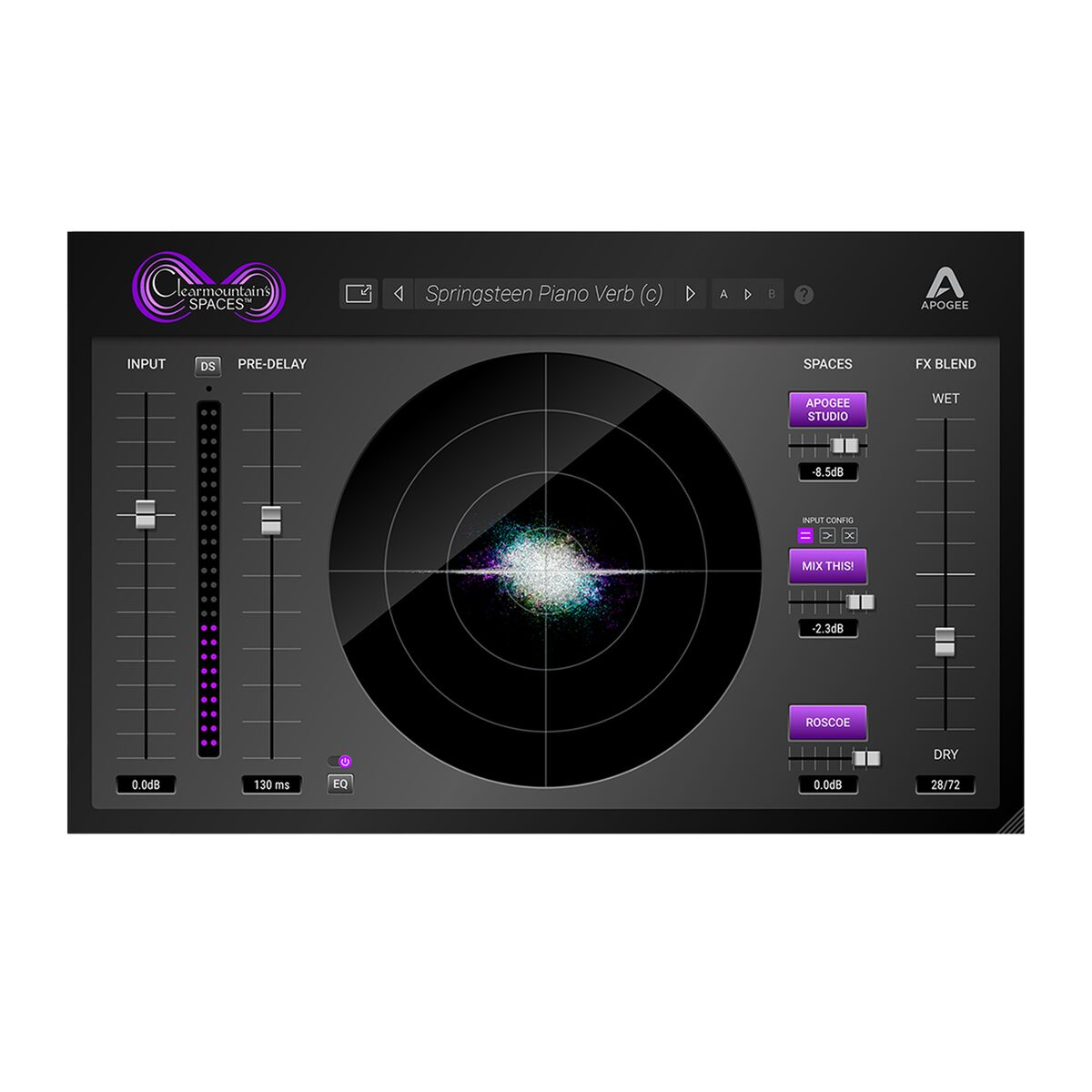Click the resize window icon
Image resolution: width=1092 pixels, height=1092 pixels.
(x=359, y=294)
